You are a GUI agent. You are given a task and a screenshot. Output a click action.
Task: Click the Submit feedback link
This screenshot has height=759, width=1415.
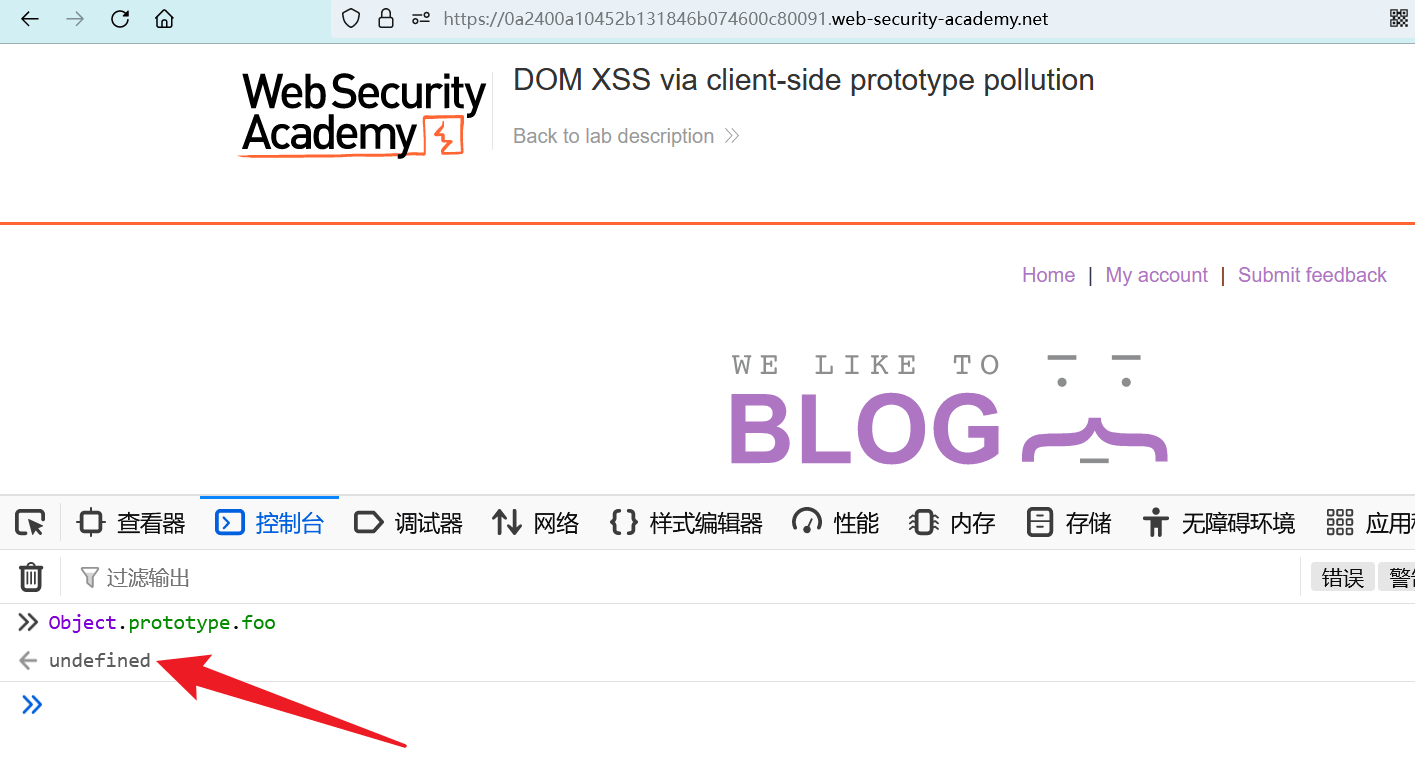[x=1312, y=275]
